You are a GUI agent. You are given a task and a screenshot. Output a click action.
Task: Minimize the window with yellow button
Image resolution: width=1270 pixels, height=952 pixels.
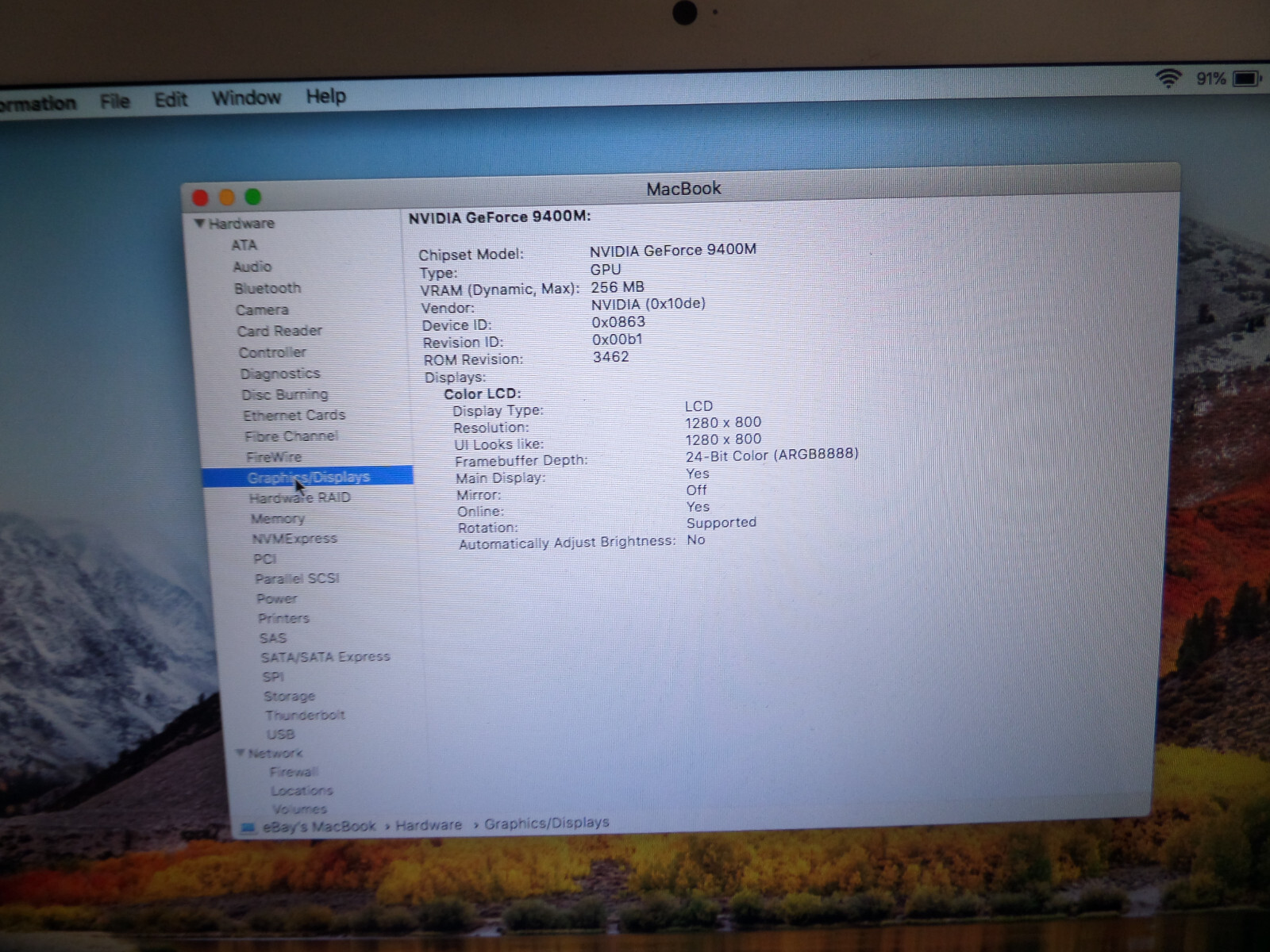[x=227, y=197]
